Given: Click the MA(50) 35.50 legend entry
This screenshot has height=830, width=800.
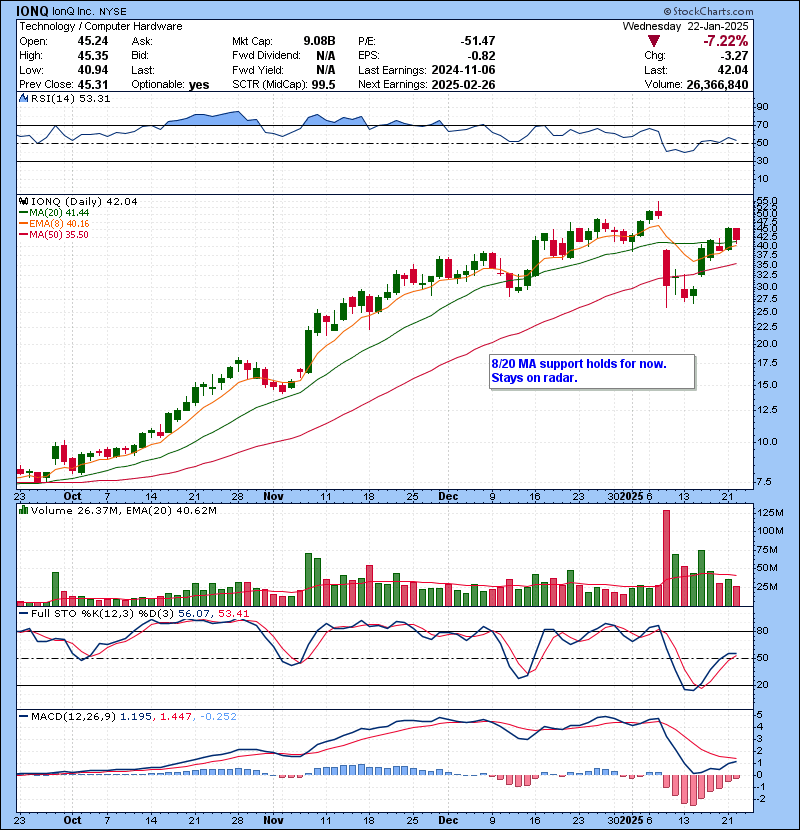Looking at the screenshot, I should click(x=53, y=234).
